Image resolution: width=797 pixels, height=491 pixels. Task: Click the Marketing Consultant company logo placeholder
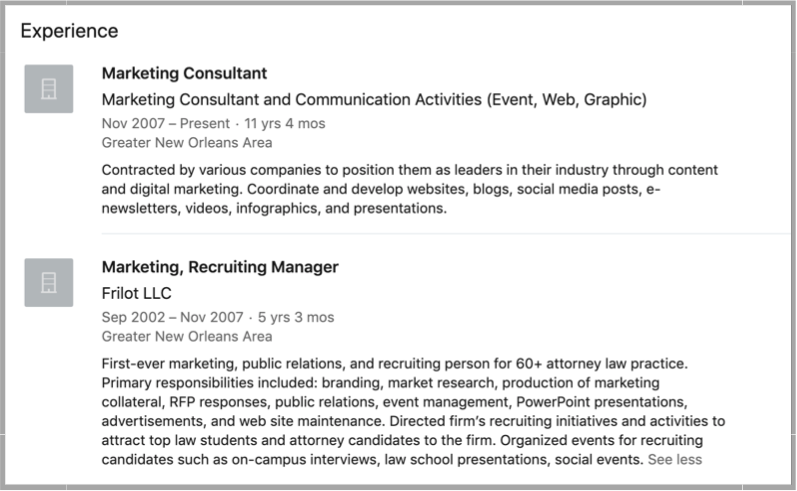(x=49, y=89)
